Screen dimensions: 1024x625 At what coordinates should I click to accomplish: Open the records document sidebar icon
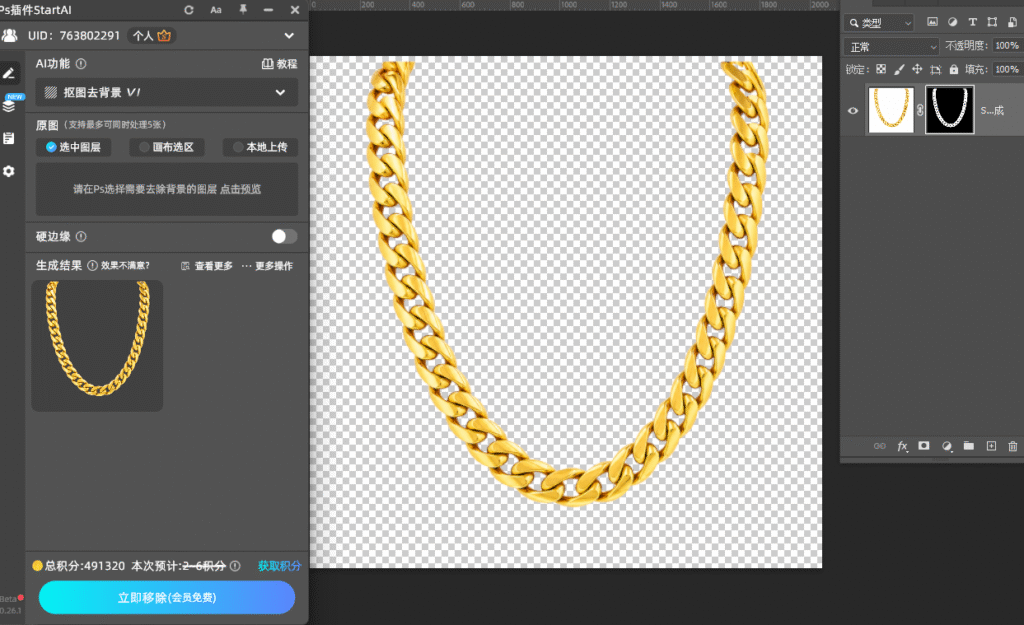pos(8,138)
